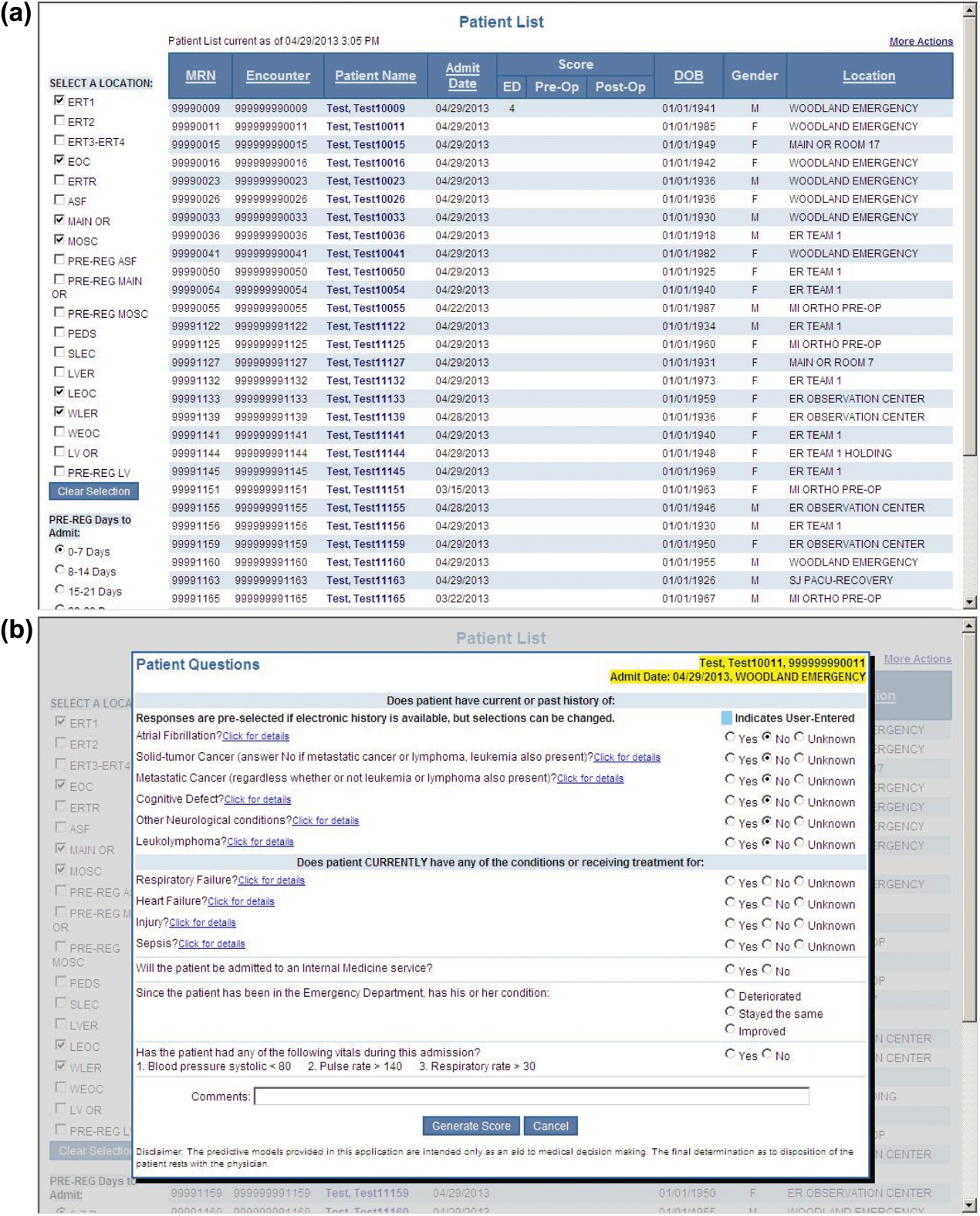Select Yes for Atrial Fibrillation
The height and width of the screenshot is (1216, 980).
coord(730,738)
